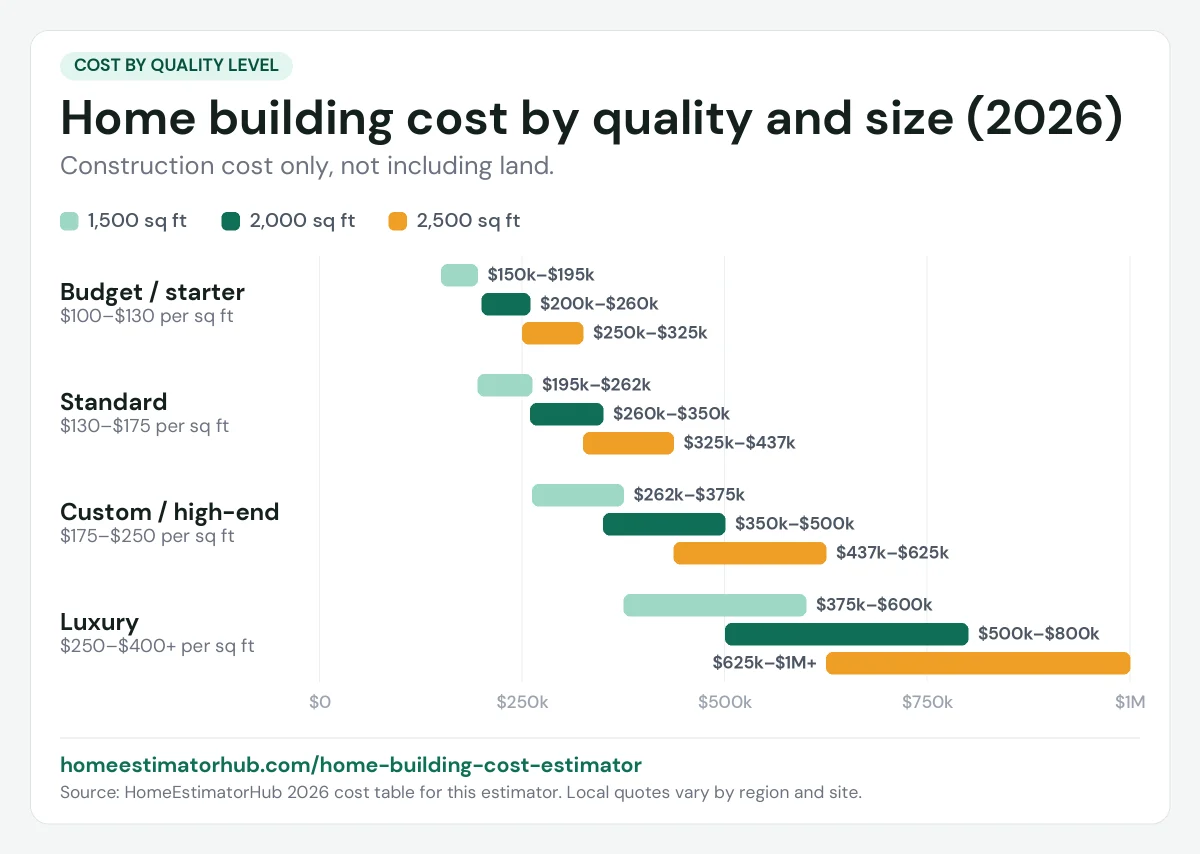Click the Luxury bar labeled $625k–$1M+

point(978,663)
